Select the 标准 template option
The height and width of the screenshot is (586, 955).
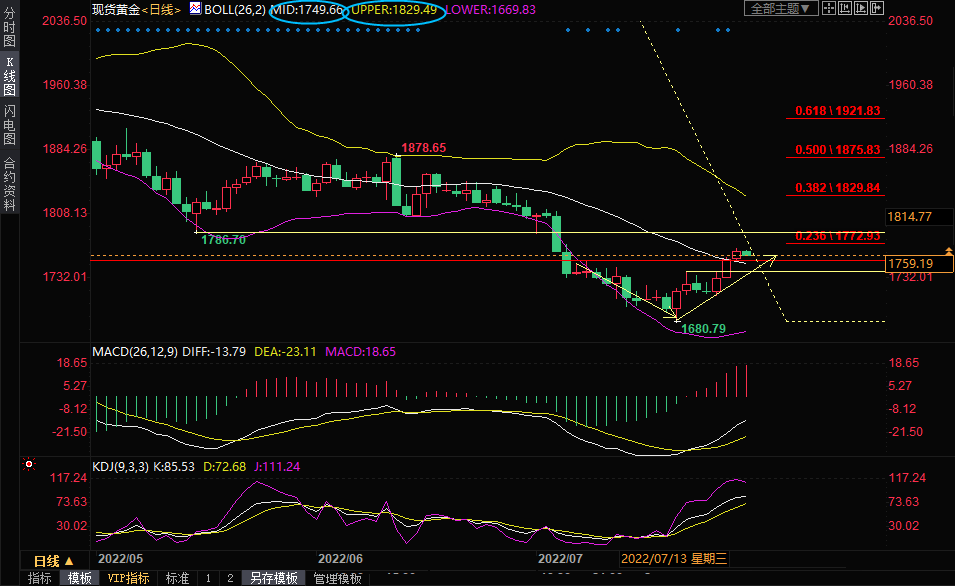(177, 578)
